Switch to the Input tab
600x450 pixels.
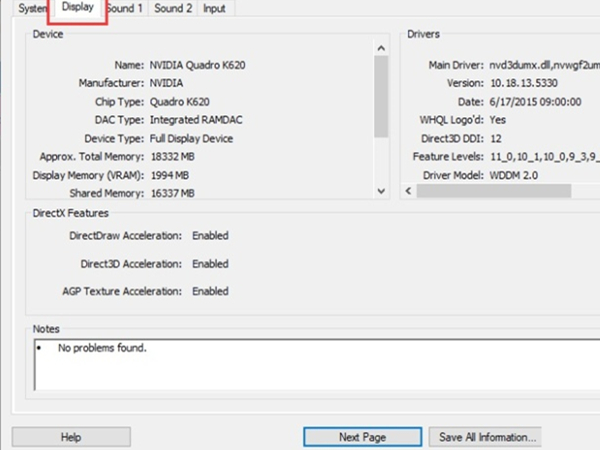click(x=214, y=8)
